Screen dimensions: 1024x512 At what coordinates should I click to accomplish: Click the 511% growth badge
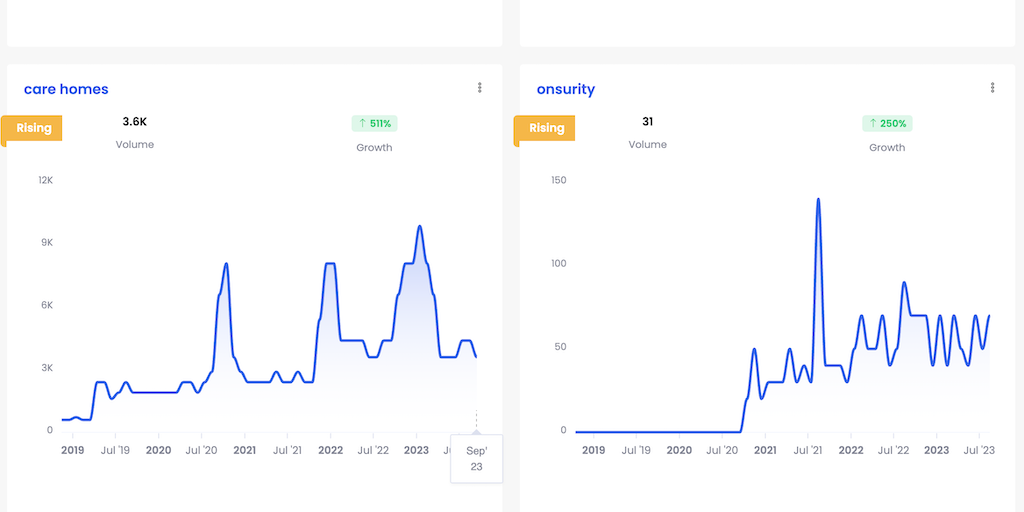pos(375,123)
